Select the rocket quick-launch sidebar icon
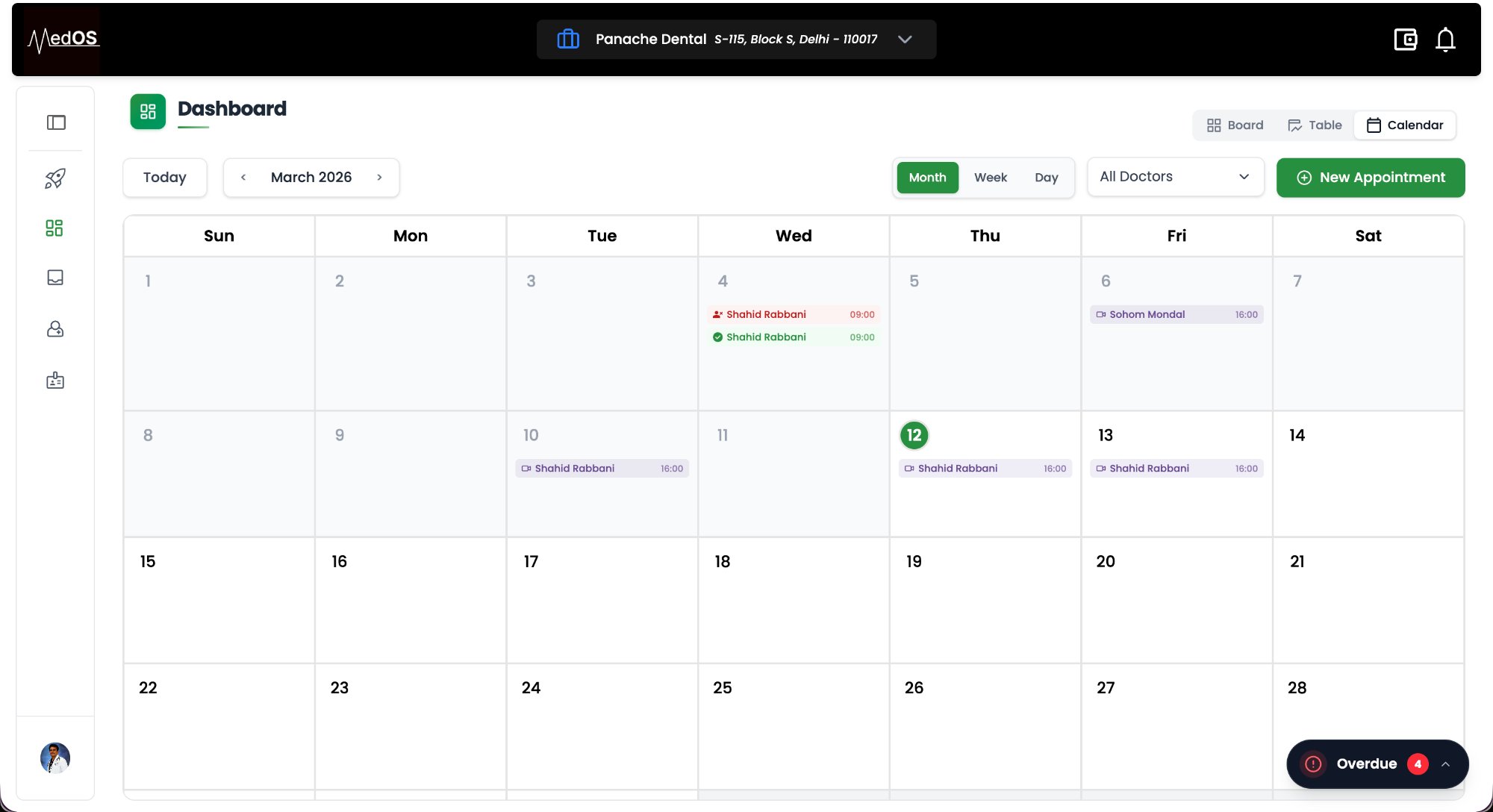The height and width of the screenshot is (812, 1493). [54, 178]
